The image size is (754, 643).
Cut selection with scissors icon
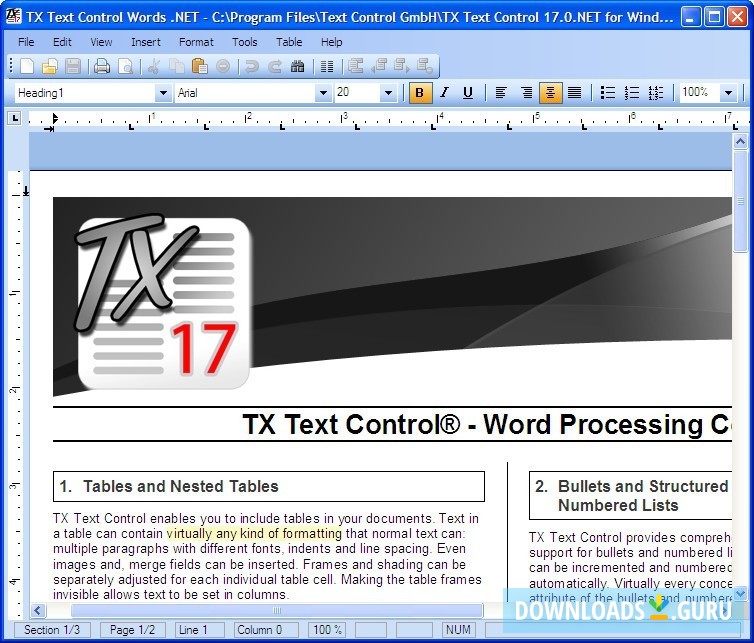(x=154, y=66)
